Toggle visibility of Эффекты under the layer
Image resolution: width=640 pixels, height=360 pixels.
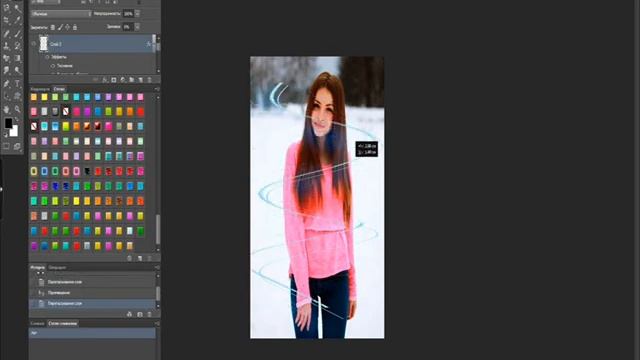click(x=47, y=57)
